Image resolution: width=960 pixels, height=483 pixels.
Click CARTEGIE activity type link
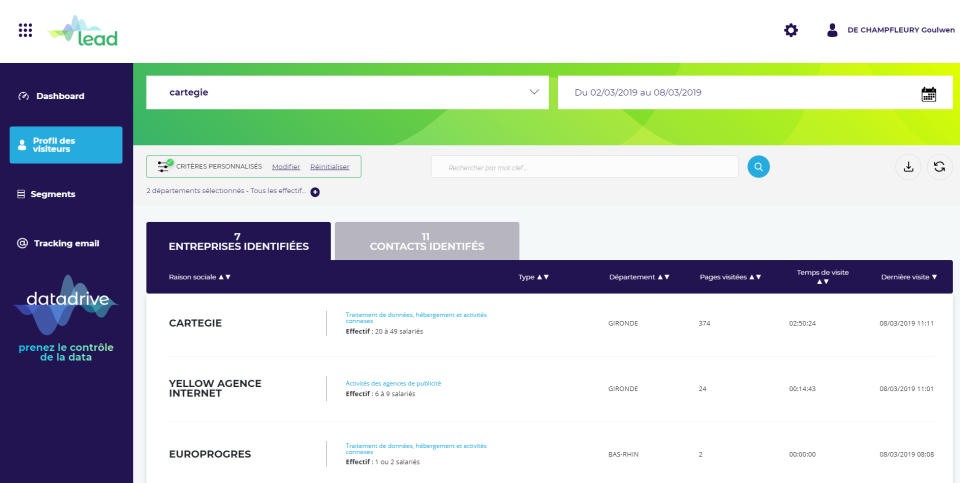click(x=416, y=318)
